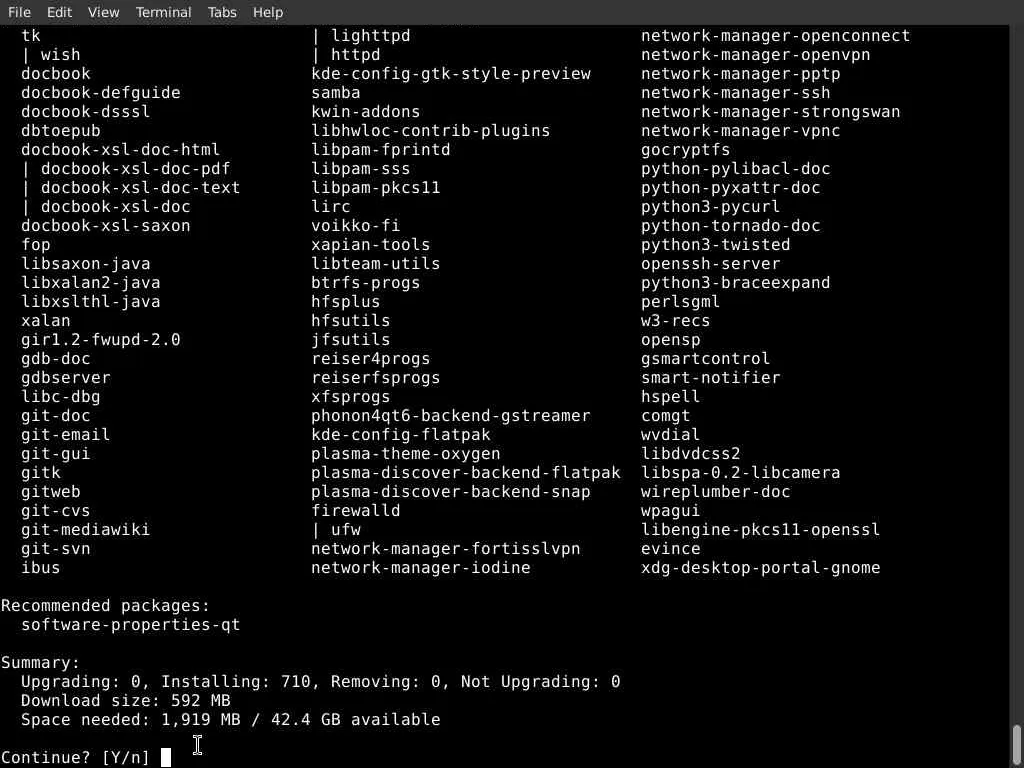Click the package name 'libc-dbg'
The height and width of the screenshot is (768, 1024).
pyautogui.click(x=61, y=396)
